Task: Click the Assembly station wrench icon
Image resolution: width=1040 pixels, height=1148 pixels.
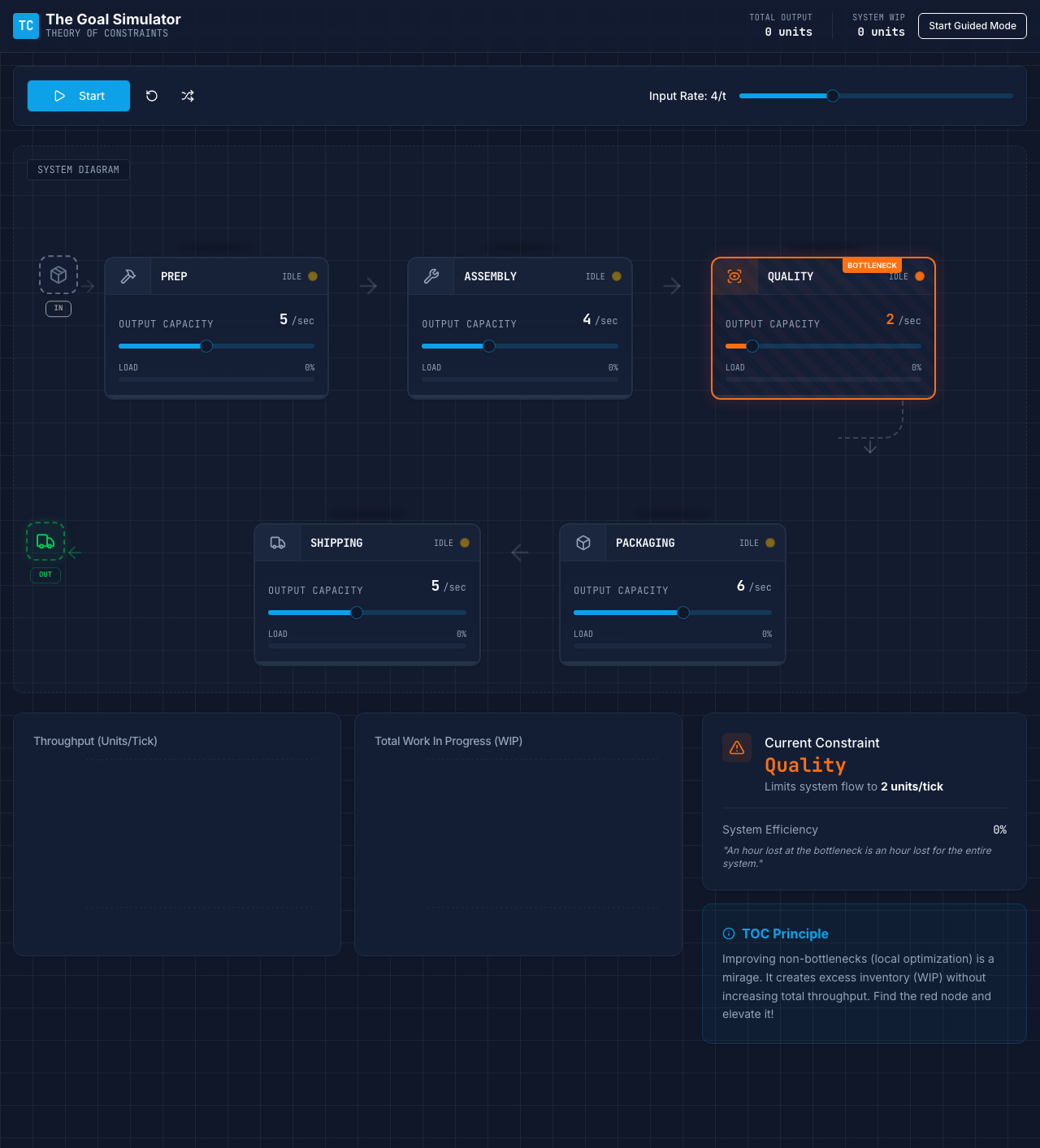Action: point(431,276)
